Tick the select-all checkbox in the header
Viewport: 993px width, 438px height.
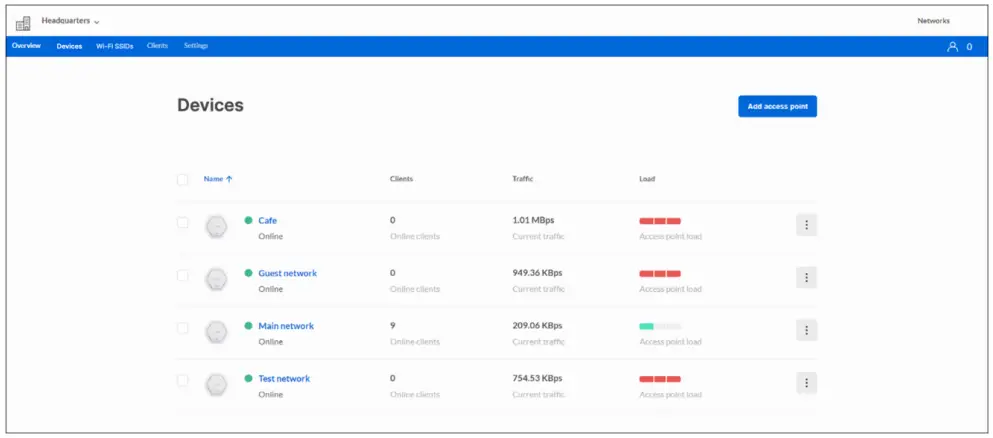click(x=182, y=179)
